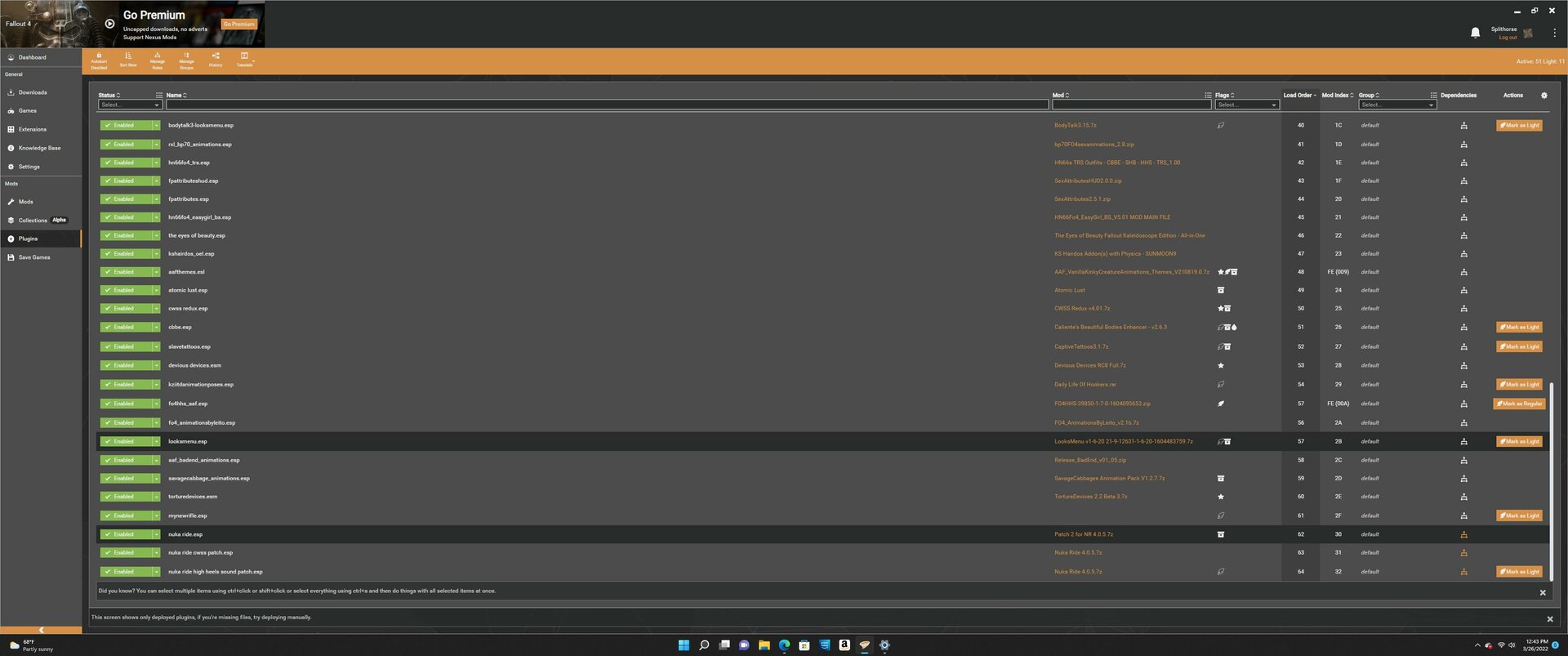
Task: Expand status dropdown arrow for kshairdos_oel.esp
Action: (156, 254)
